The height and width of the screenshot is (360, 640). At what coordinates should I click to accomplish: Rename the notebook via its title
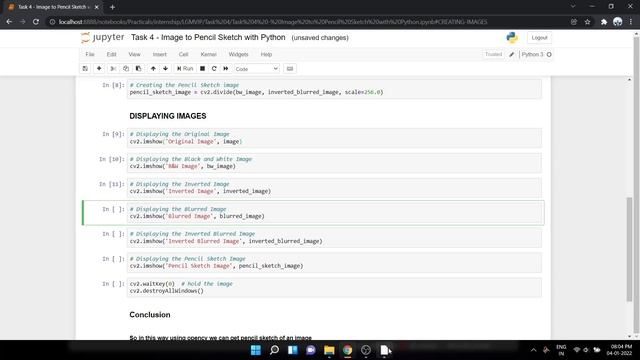coord(208,37)
